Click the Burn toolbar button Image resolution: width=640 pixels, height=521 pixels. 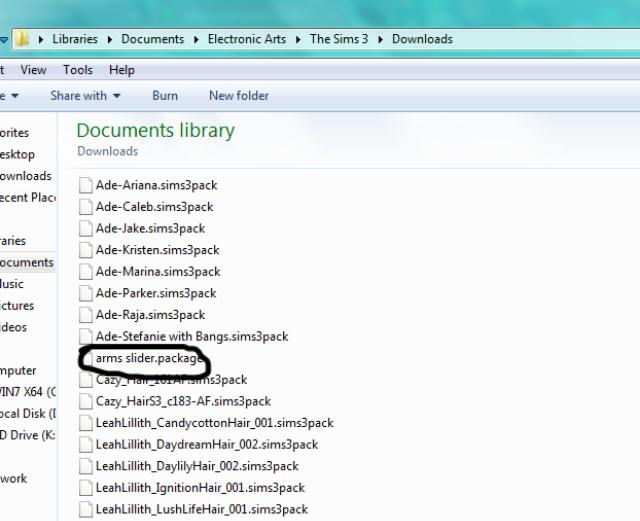pyautogui.click(x=165, y=96)
